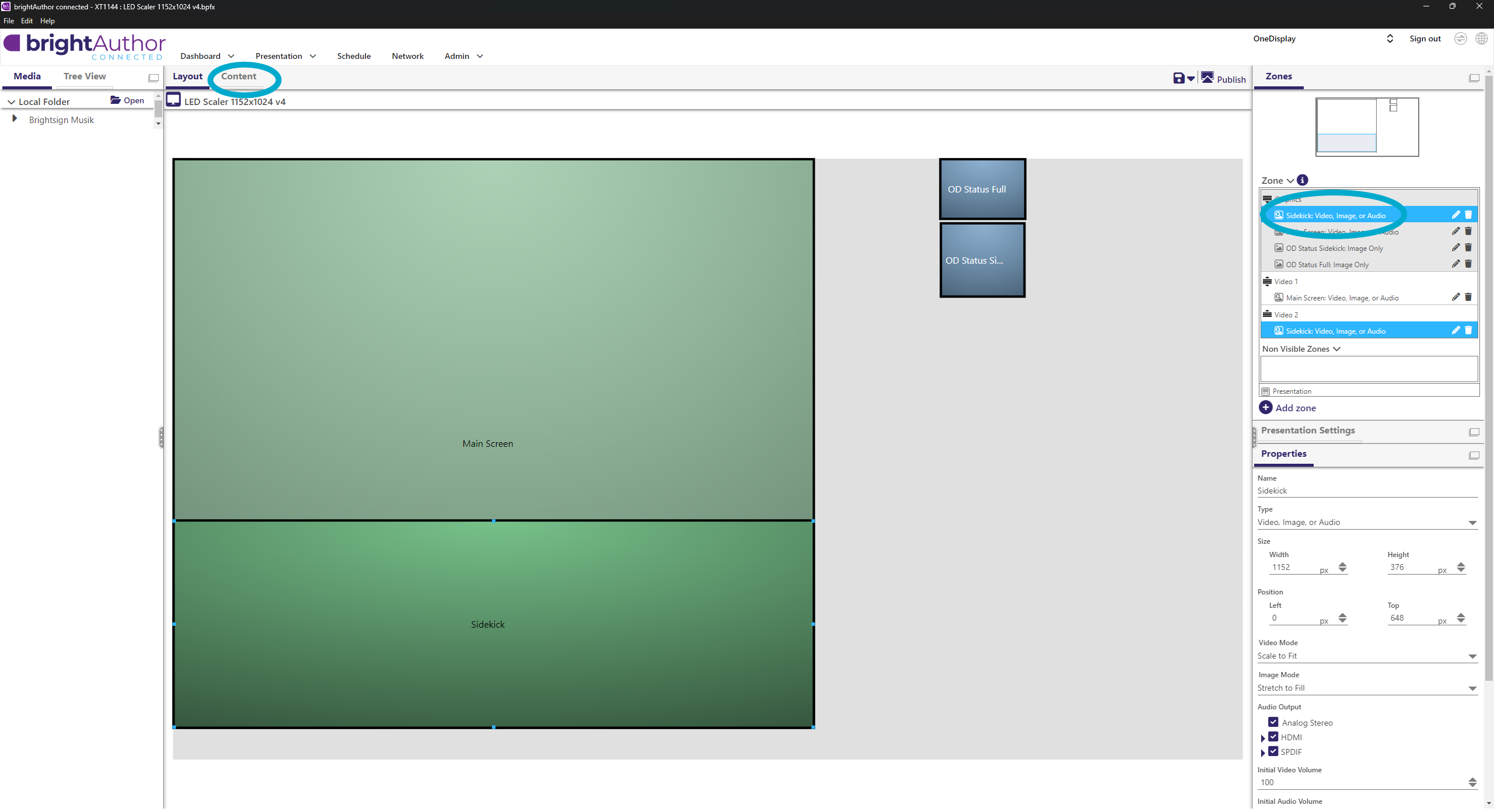This screenshot has width=1494, height=812.
Task: Click the Publish icon button
Action: click(1207, 78)
